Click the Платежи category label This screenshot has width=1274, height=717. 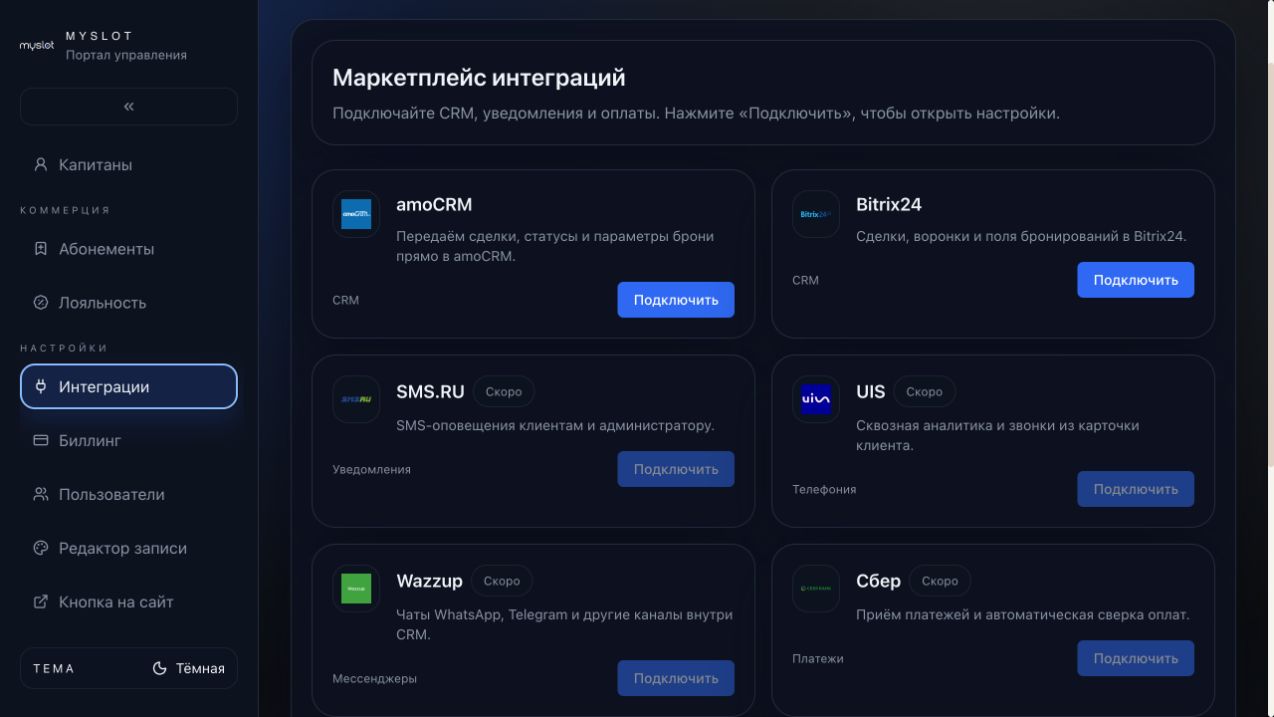click(x=818, y=658)
